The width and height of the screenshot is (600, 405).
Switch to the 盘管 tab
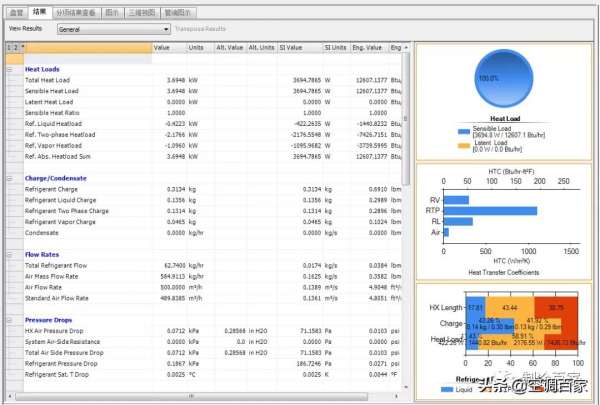[15, 11]
